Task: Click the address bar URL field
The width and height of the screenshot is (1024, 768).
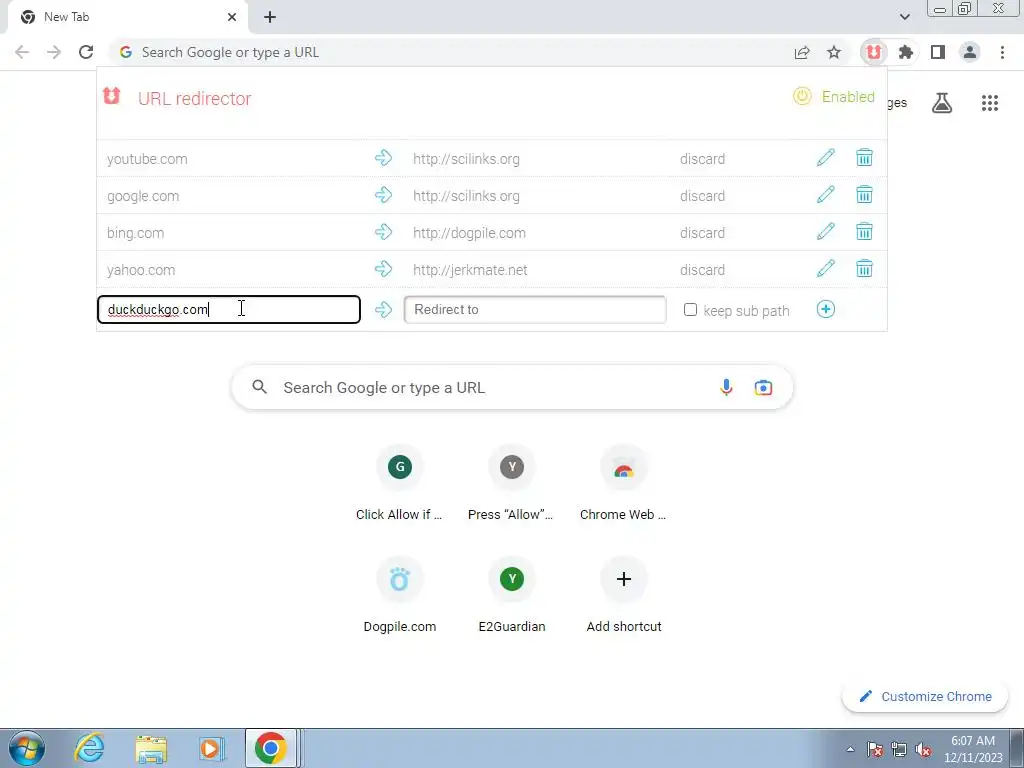Action: point(451,52)
